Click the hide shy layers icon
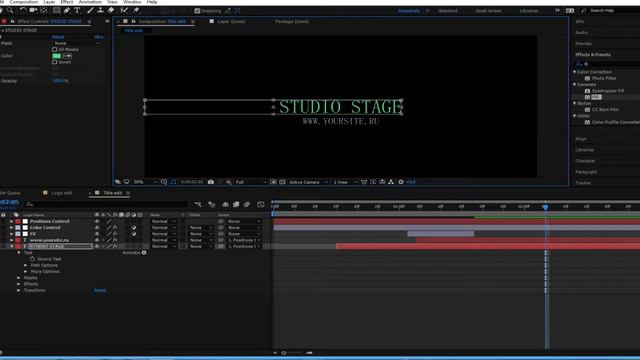The height and width of the screenshot is (360, 640). pos(225,204)
